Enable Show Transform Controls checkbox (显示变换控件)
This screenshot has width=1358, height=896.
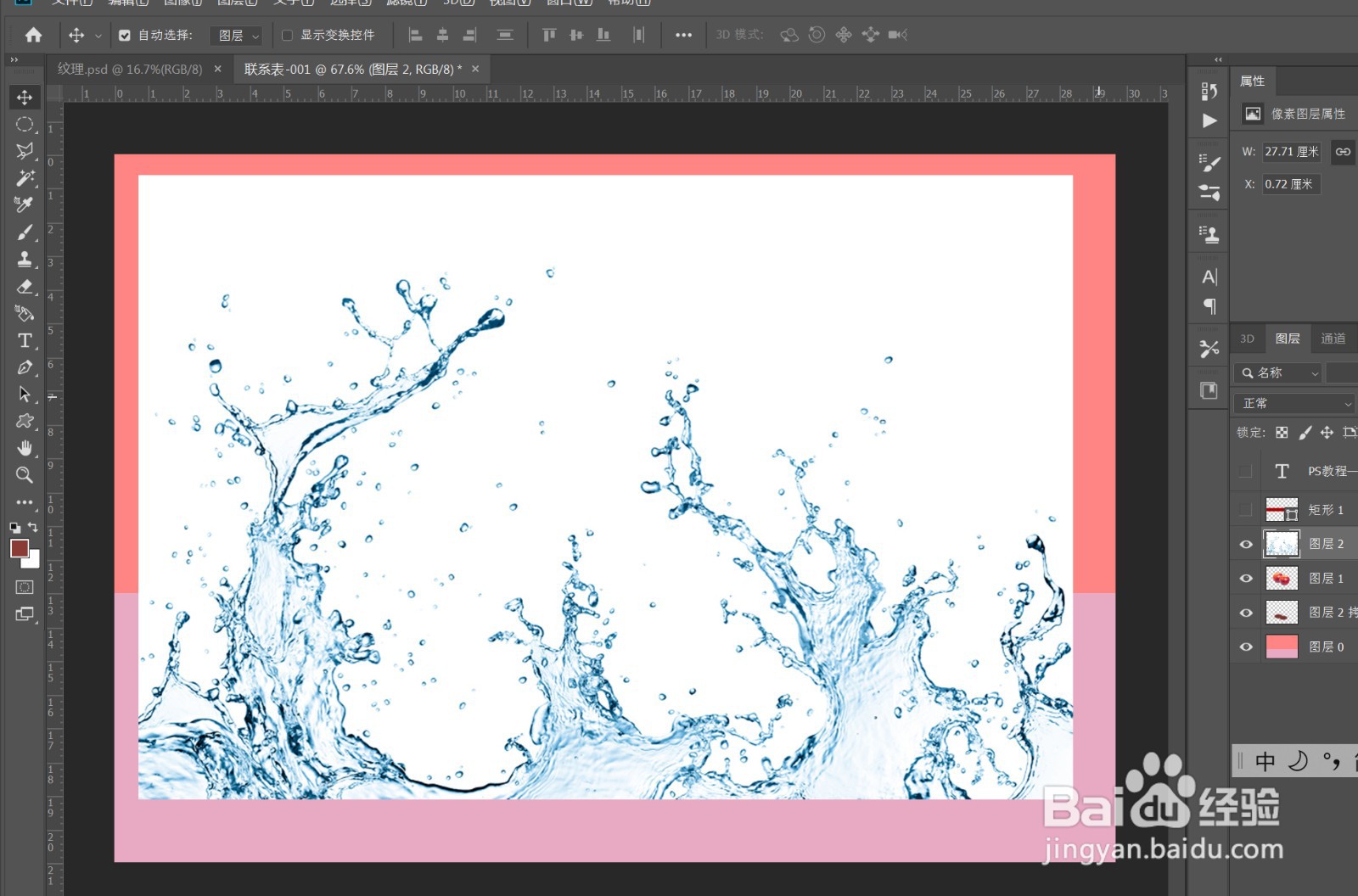coord(287,36)
